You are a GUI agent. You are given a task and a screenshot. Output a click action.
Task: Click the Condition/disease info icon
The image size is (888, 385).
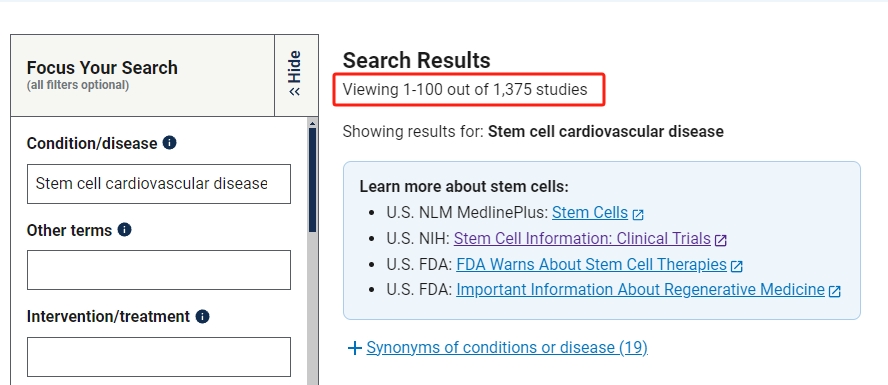click(169, 143)
